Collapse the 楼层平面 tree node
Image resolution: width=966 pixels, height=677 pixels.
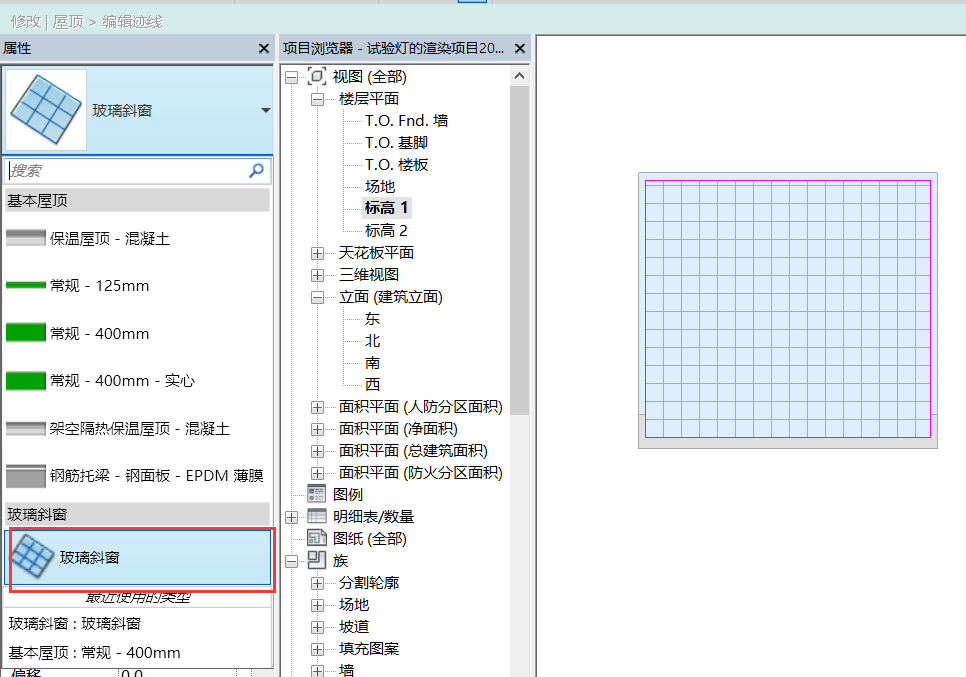click(x=317, y=97)
